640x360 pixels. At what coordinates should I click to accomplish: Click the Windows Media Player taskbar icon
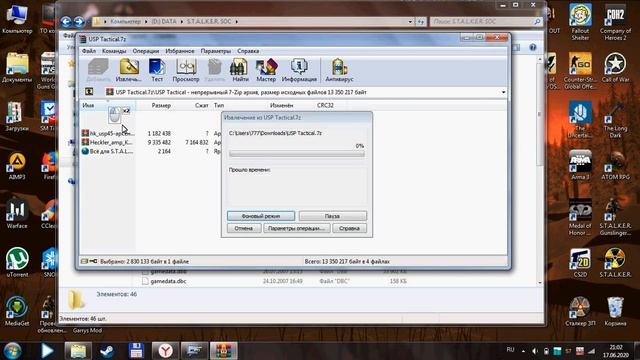47,351
